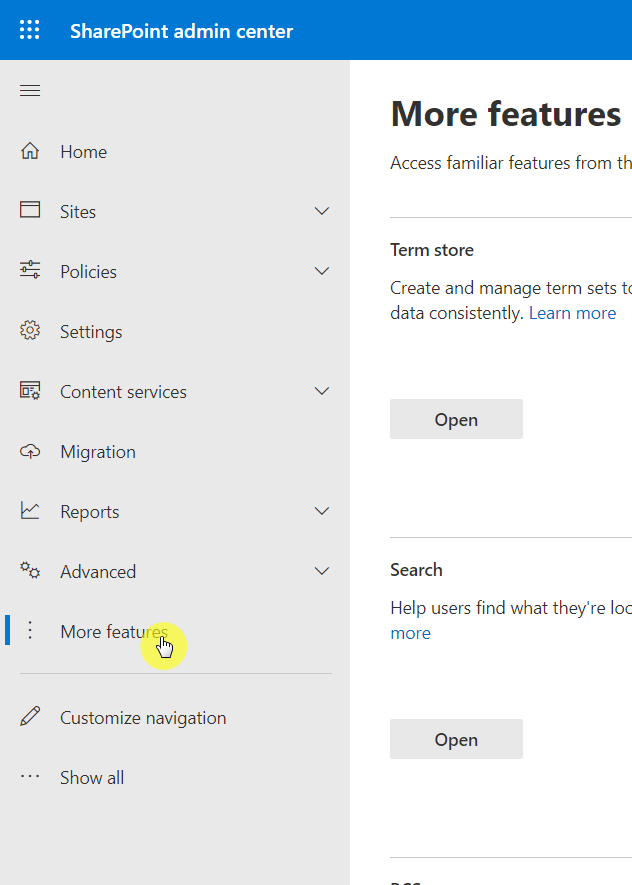632x885 pixels.
Task: Click the Sites window icon
Action: (30, 209)
